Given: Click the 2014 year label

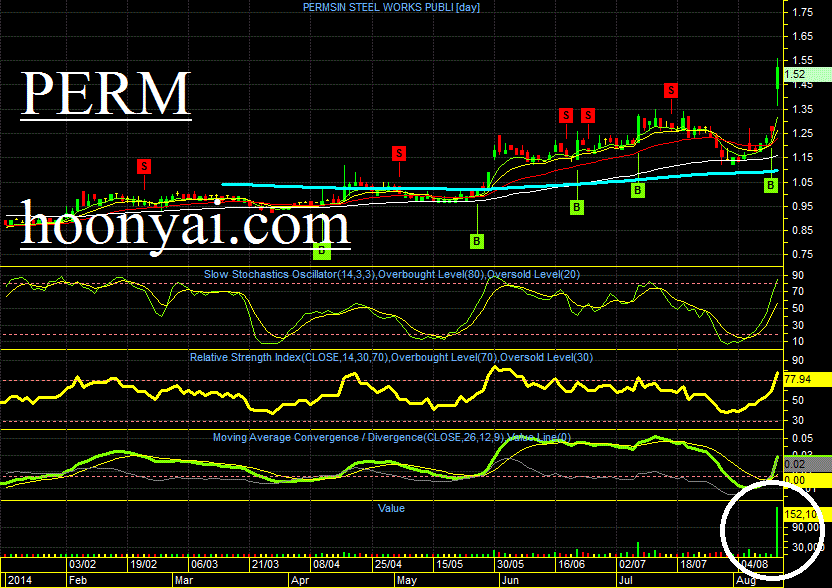Looking at the screenshot, I should (19, 580).
